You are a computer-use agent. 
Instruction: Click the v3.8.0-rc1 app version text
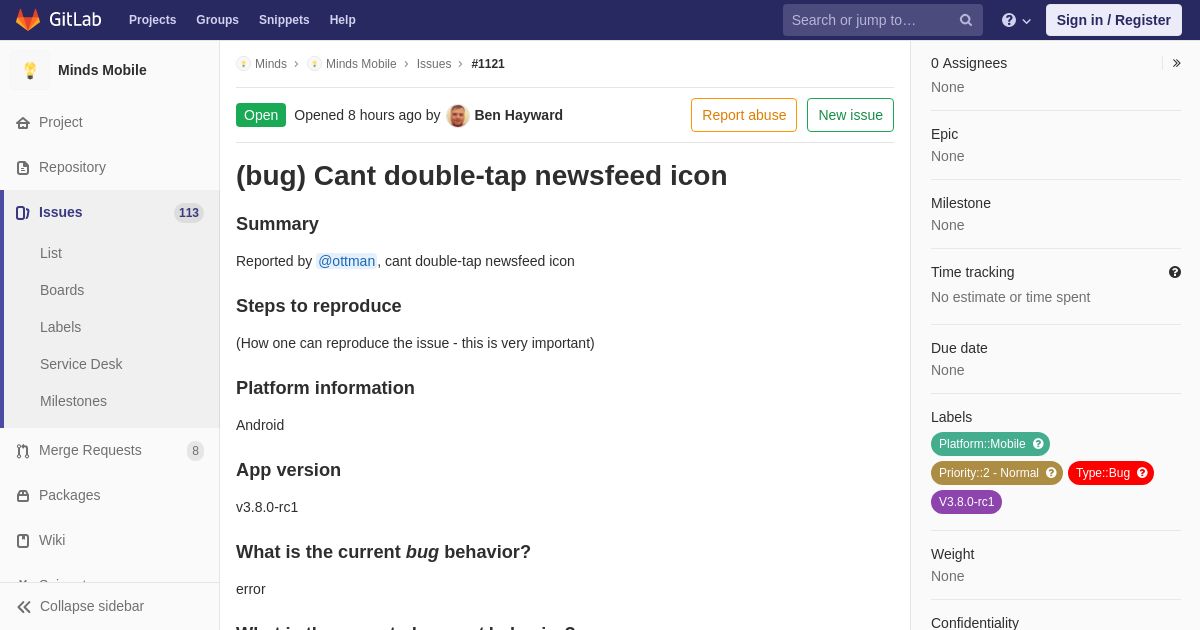(267, 507)
